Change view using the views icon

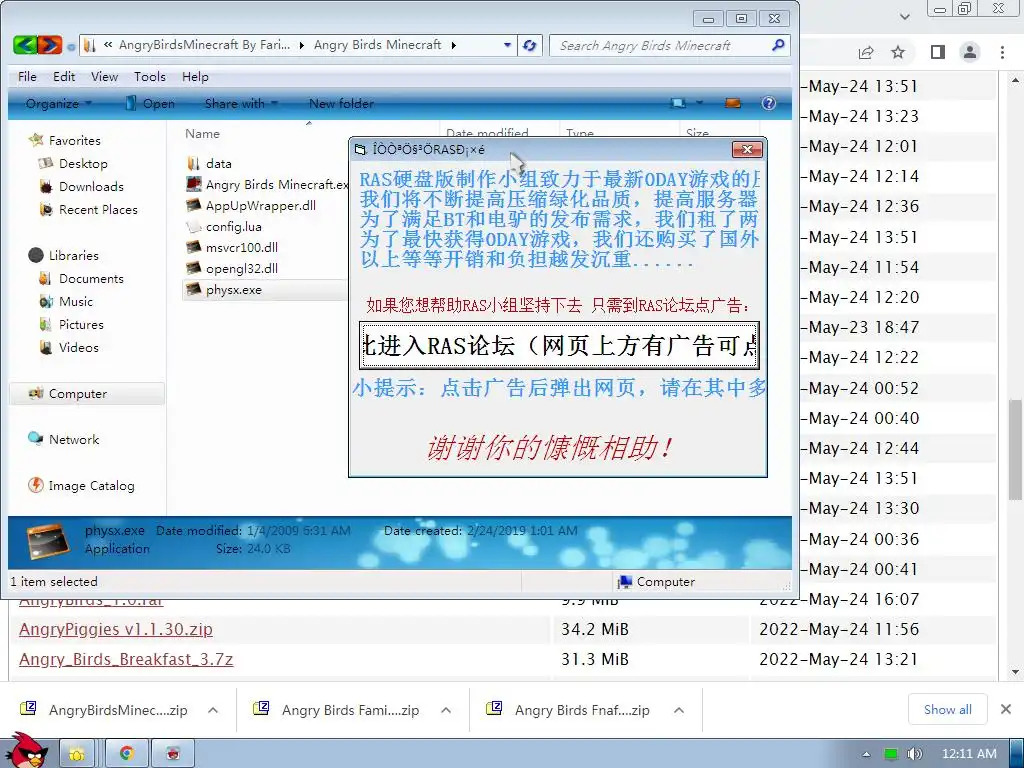pyautogui.click(x=679, y=103)
